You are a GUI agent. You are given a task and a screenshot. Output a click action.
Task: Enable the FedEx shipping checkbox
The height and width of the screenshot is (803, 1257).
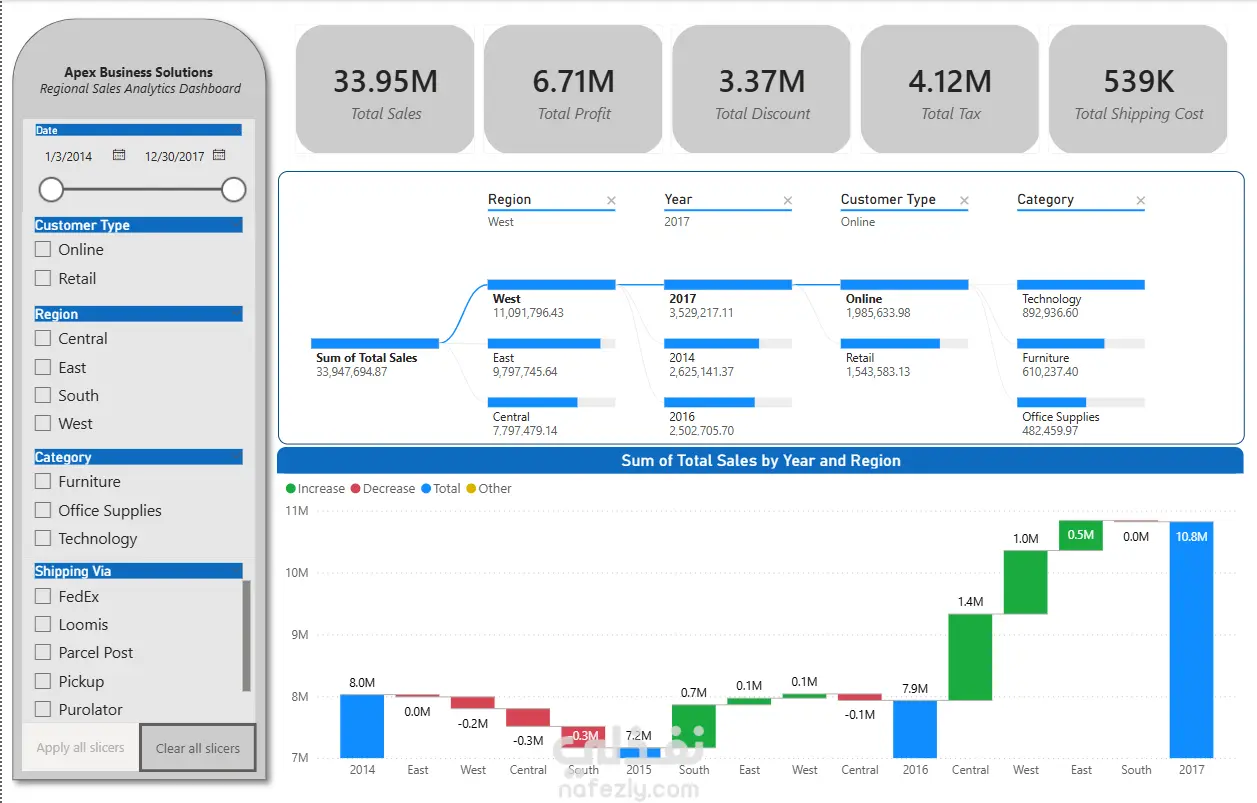click(43, 596)
